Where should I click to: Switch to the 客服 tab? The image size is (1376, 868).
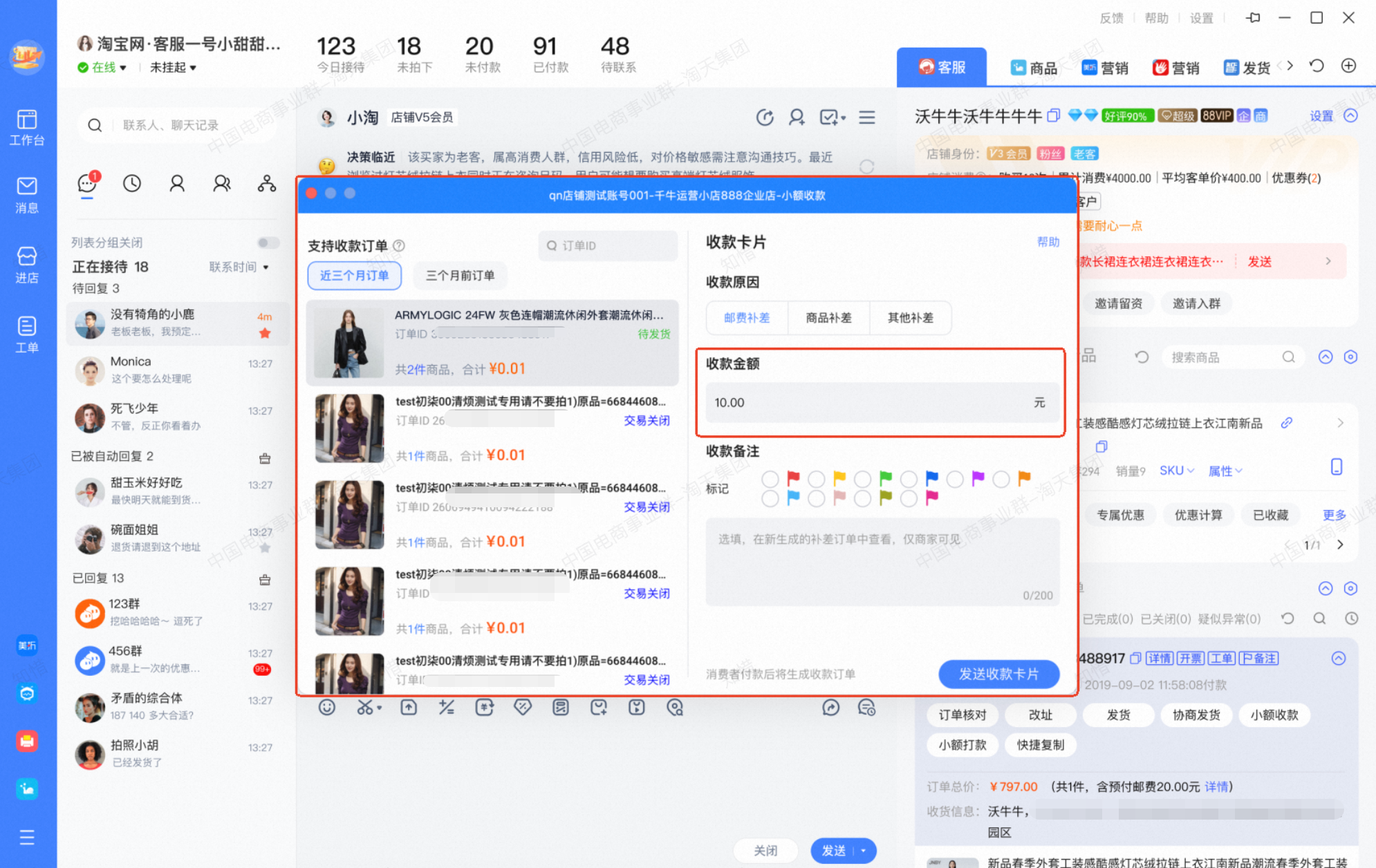[x=942, y=67]
